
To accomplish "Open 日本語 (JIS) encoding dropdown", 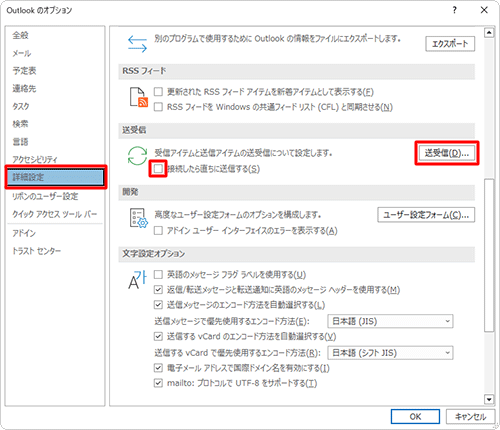I will tap(390, 321).
